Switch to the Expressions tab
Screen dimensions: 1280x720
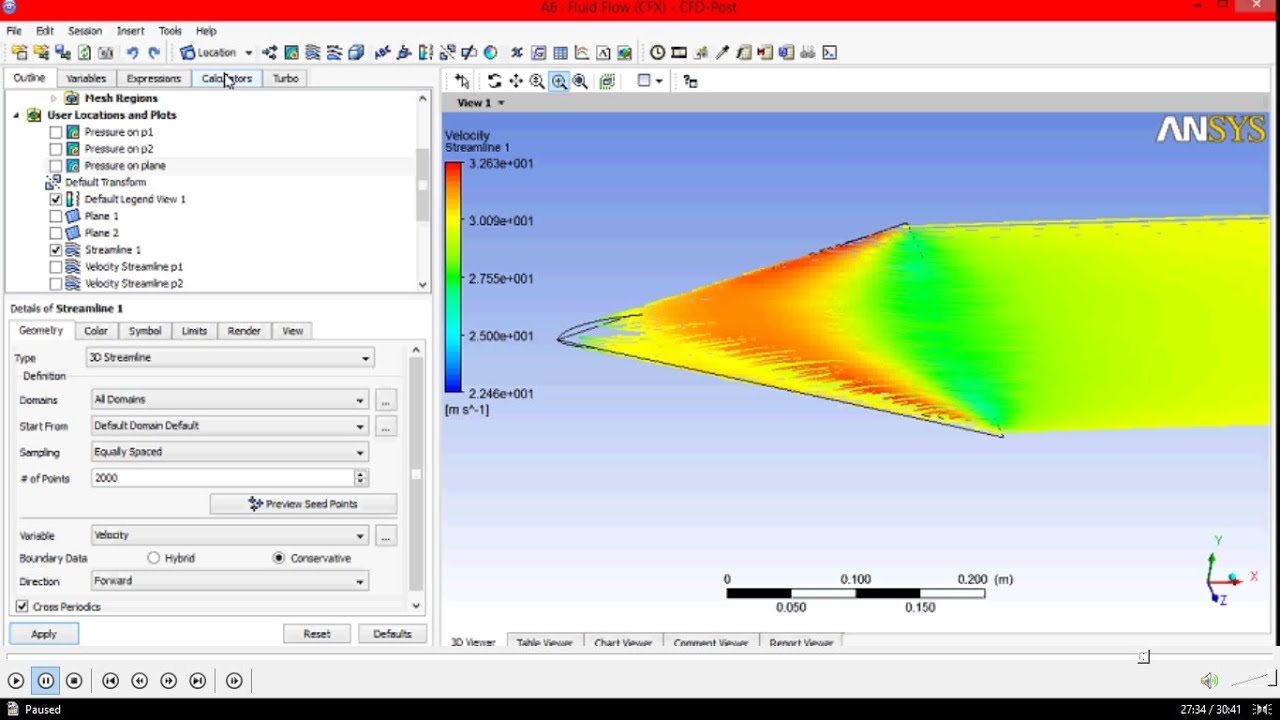(x=153, y=78)
